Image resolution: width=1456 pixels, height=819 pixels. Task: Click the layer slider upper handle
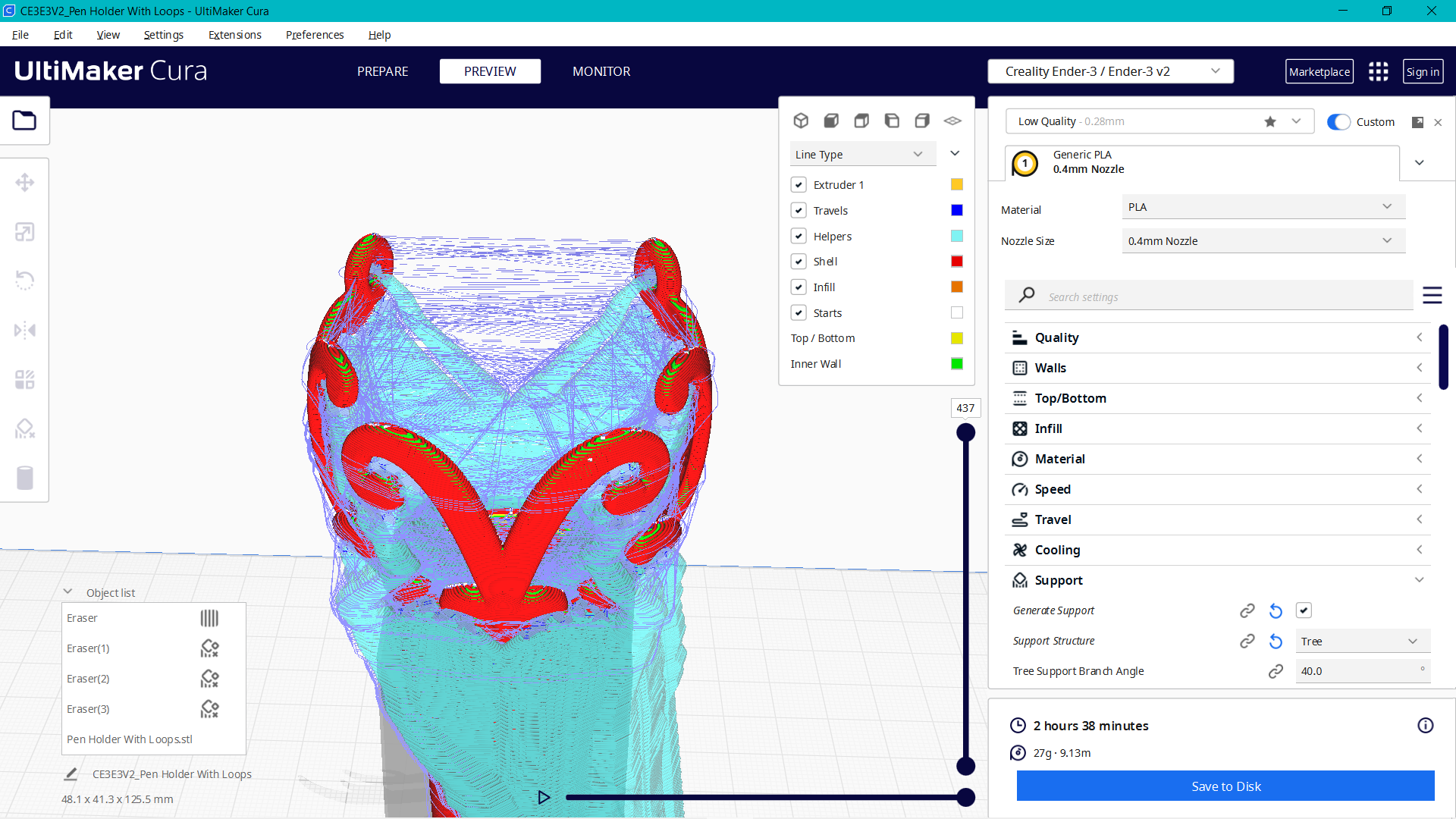[x=965, y=433]
